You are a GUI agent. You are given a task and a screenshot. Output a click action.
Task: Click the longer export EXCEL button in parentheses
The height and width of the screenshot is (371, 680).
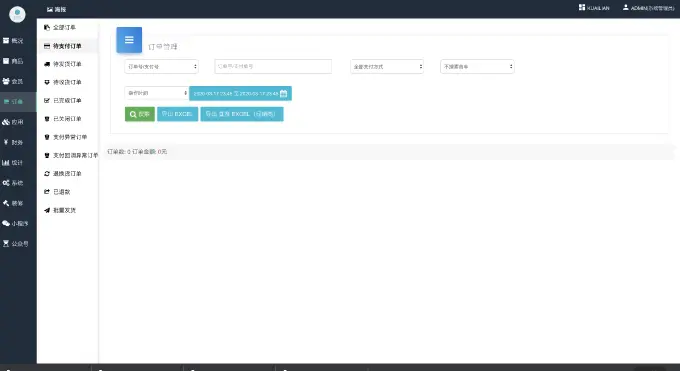[x=242, y=114]
